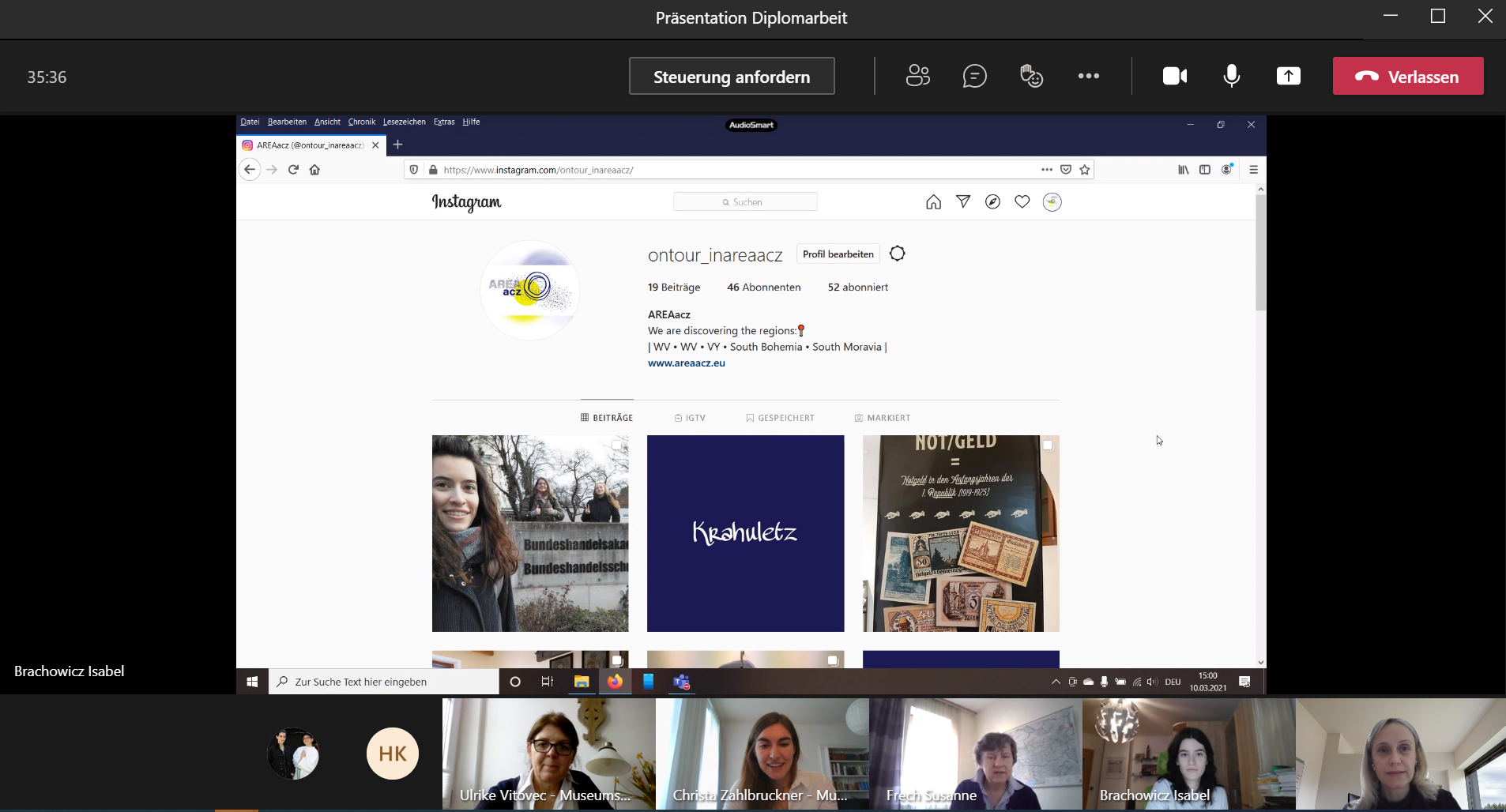
Task: Open the Teams participants panel
Action: pos(917,76)
